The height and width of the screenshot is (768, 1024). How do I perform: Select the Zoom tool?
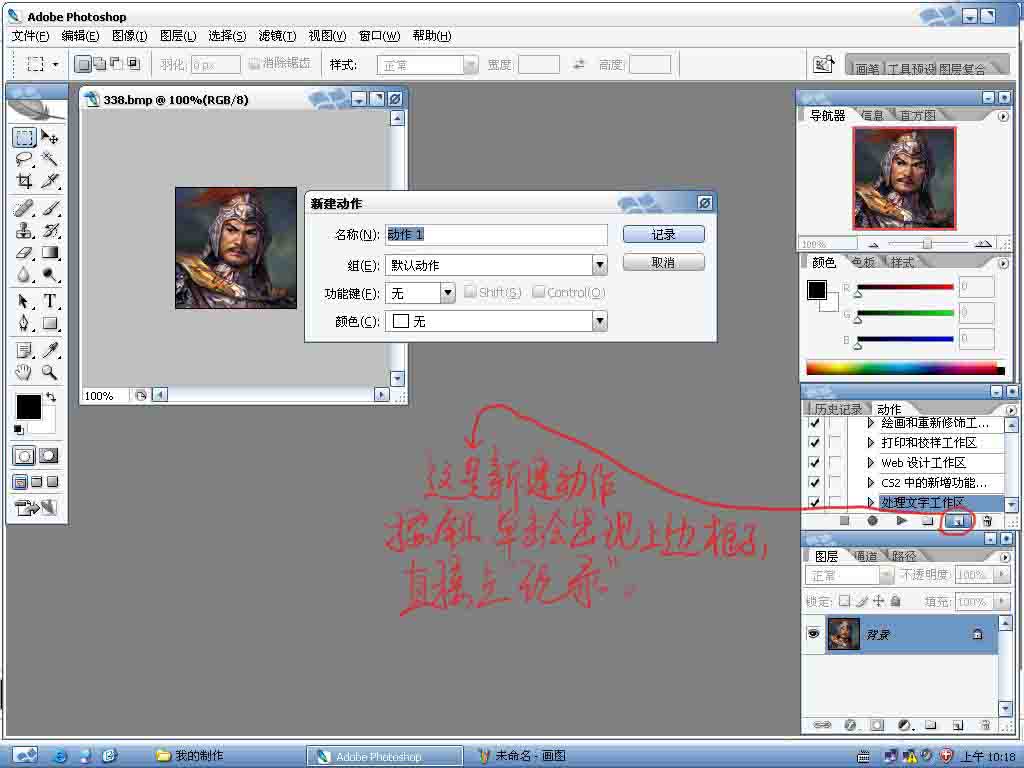click(x=50, y=372)
